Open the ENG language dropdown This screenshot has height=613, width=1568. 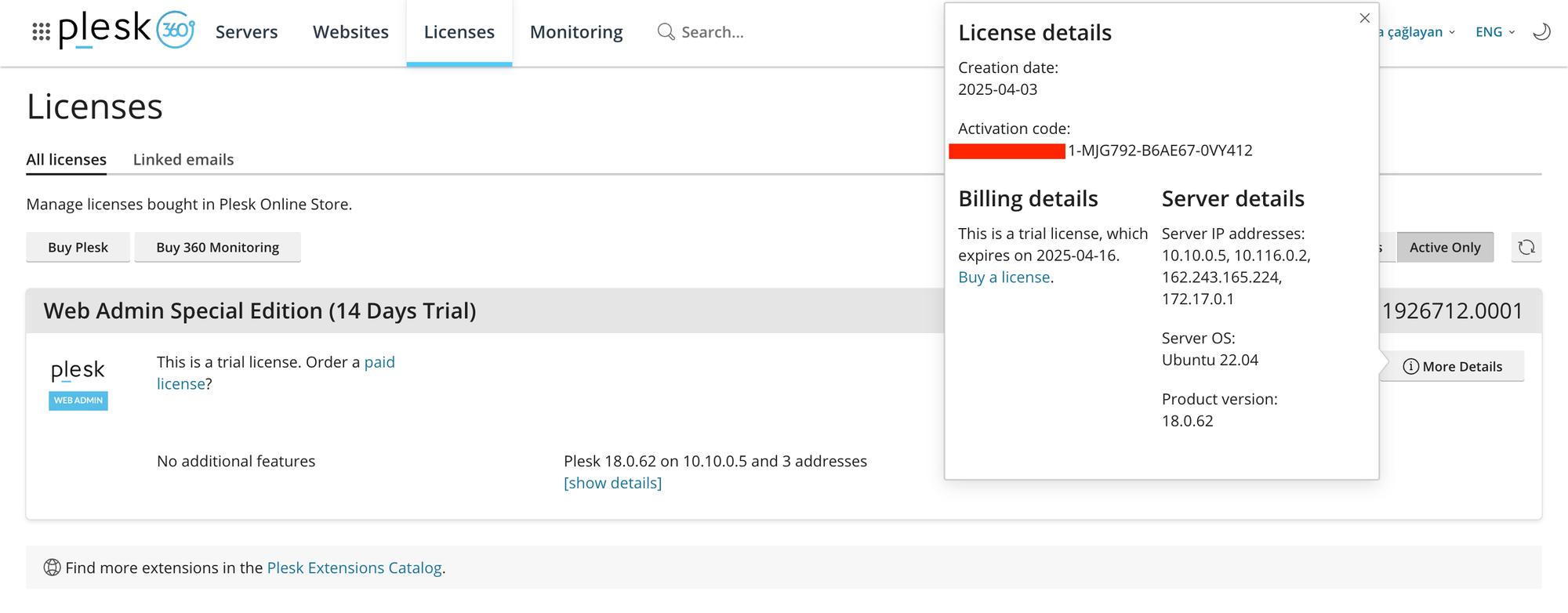[1495, 32]
